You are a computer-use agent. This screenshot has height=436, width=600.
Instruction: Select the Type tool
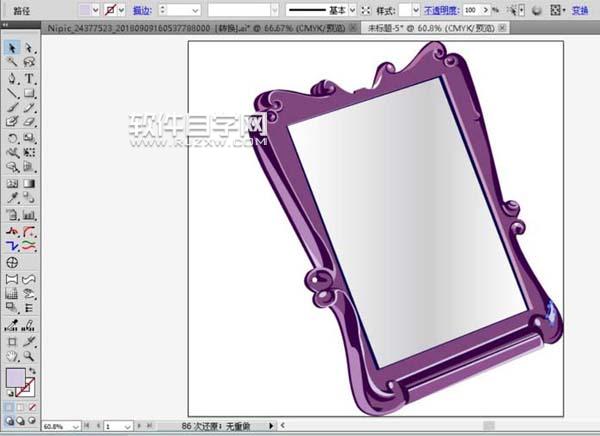tap(29, 78)
